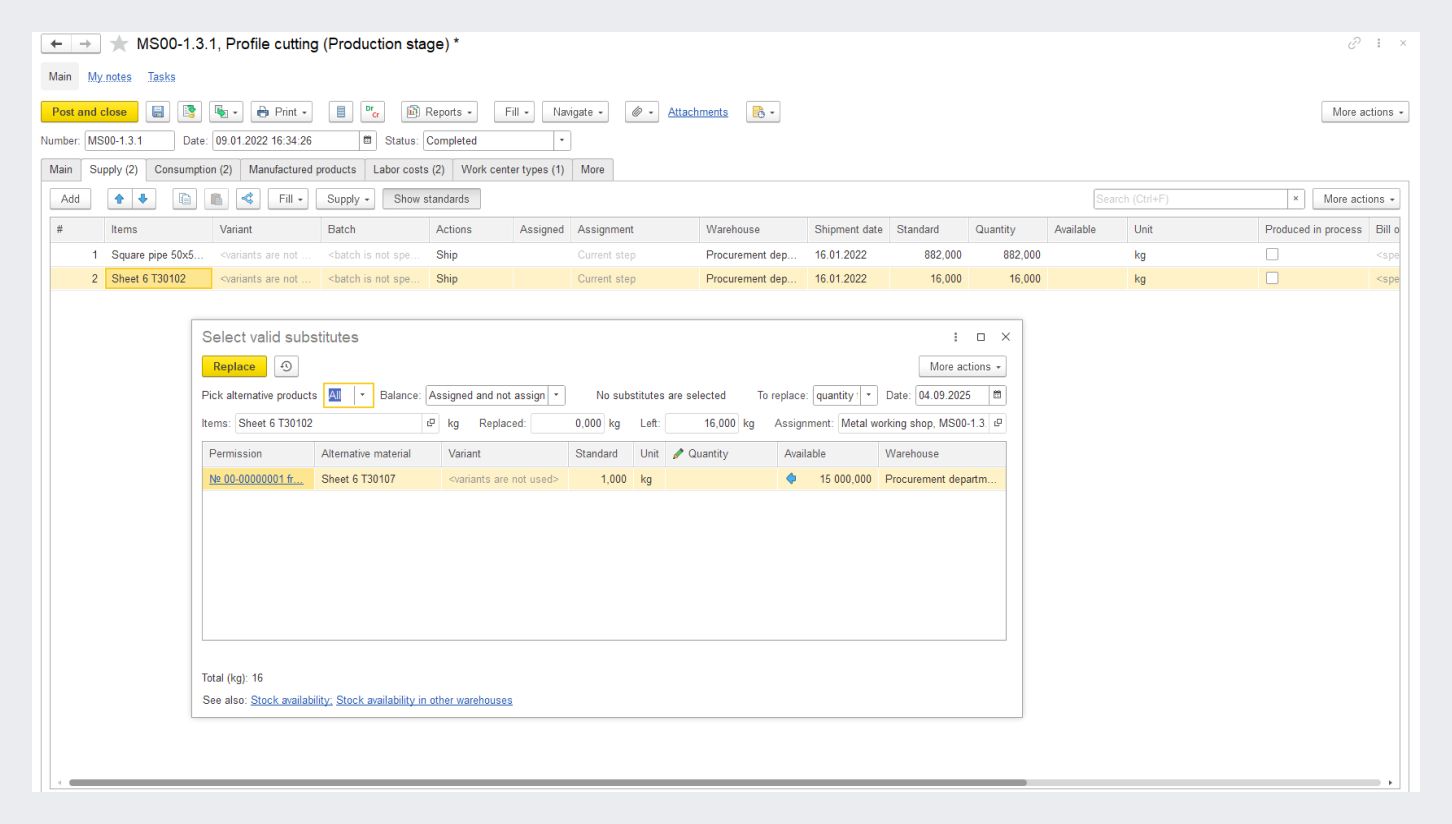Tick Produced in process for Square pipe row
Image resolution: width=1452 pixels, height=824 pixels.
coord(1272,255)
